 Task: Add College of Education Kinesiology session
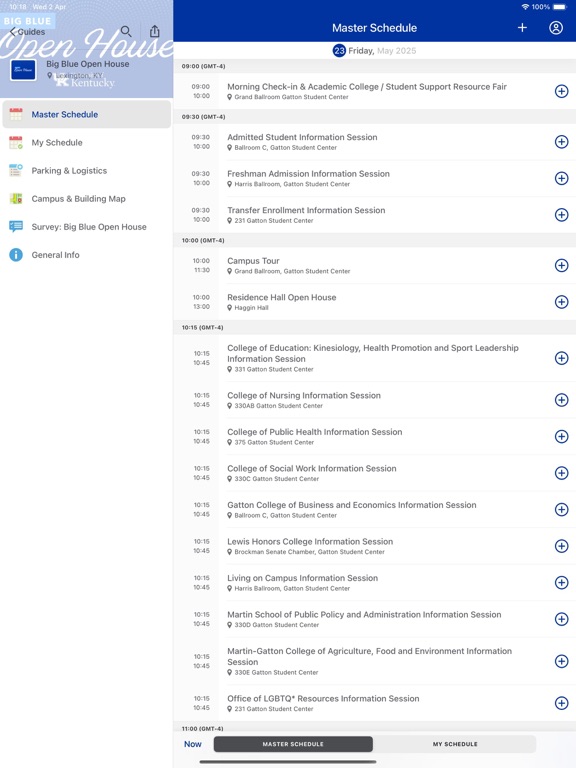[x=561, y=358]
